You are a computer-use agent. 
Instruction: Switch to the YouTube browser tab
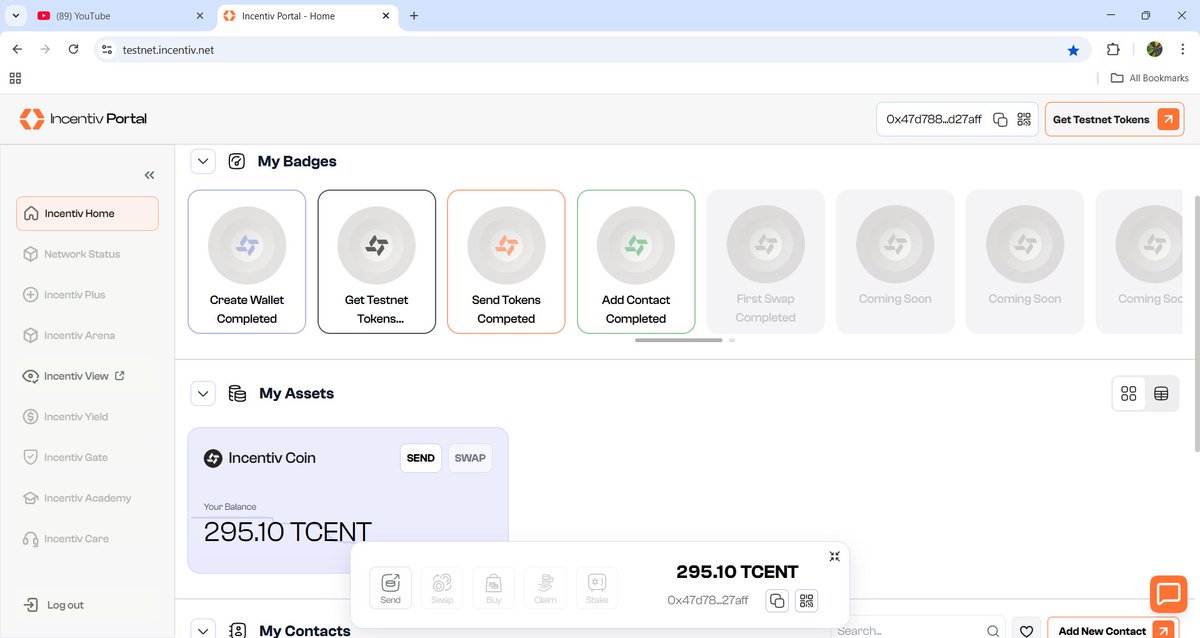click(118, 16)
